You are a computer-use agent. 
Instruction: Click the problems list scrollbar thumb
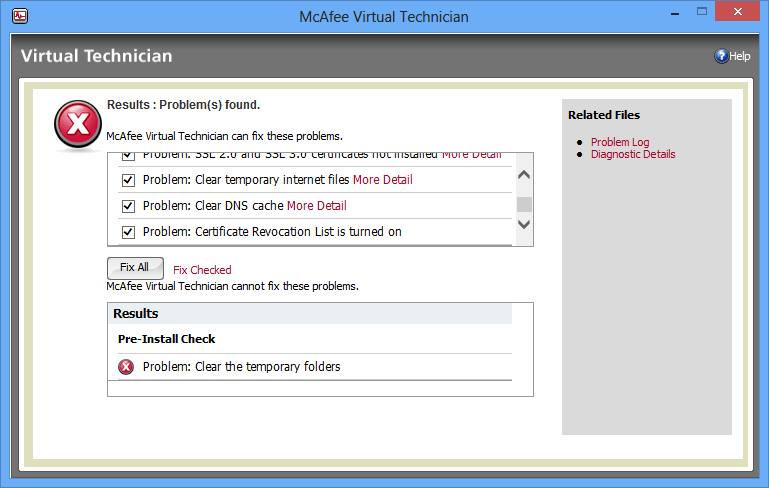point(524,205)
